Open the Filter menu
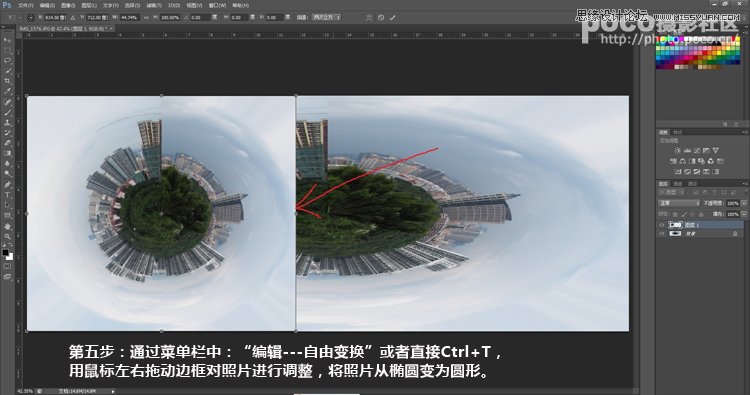Screen dimensions: 750x395 [x=154, y=5]
